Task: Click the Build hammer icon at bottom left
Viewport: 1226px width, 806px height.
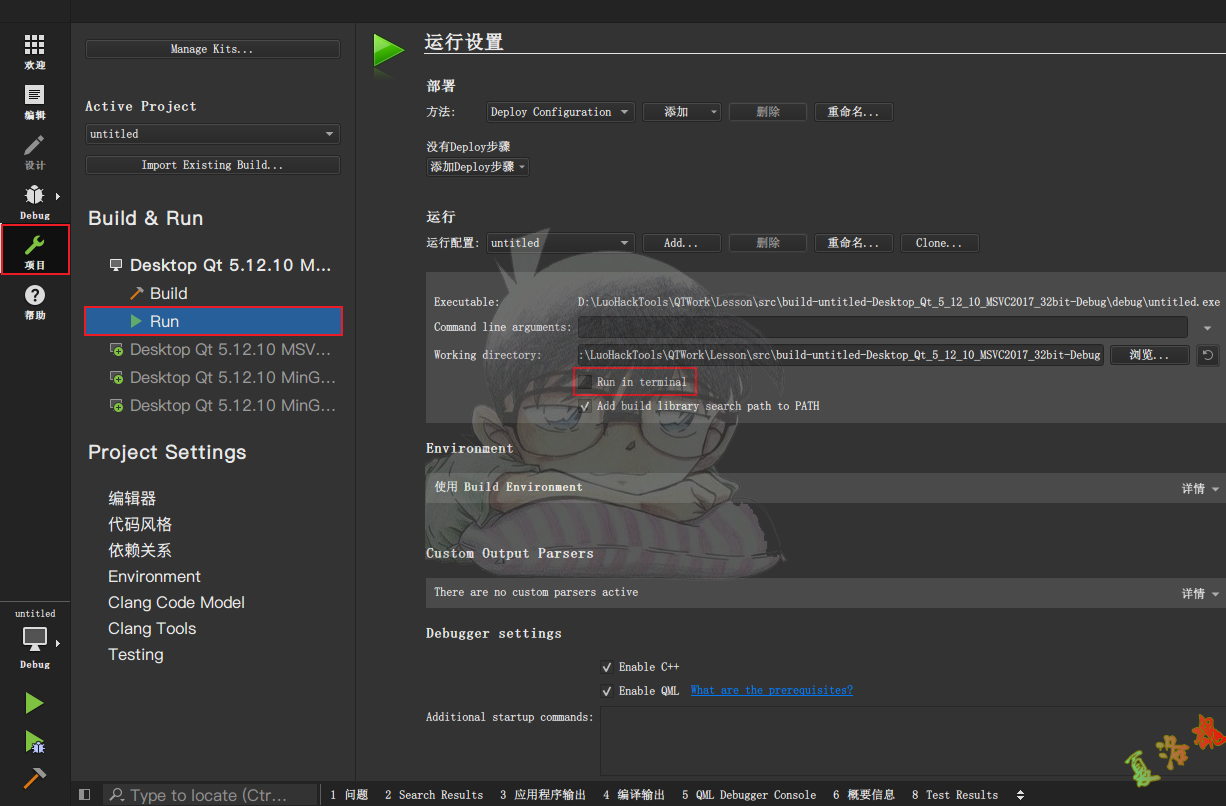Action: tap(35, 778)
